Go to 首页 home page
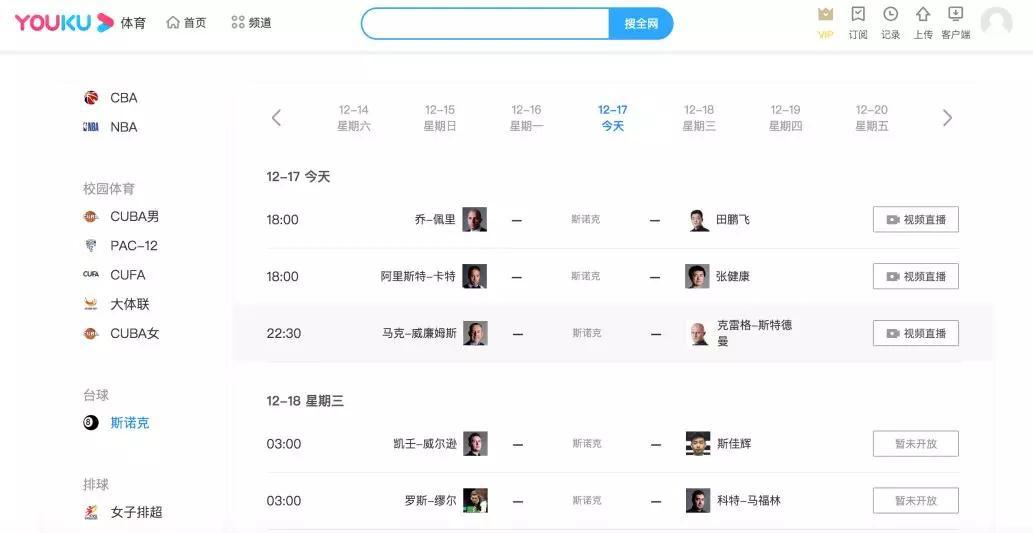 point(186,23)
